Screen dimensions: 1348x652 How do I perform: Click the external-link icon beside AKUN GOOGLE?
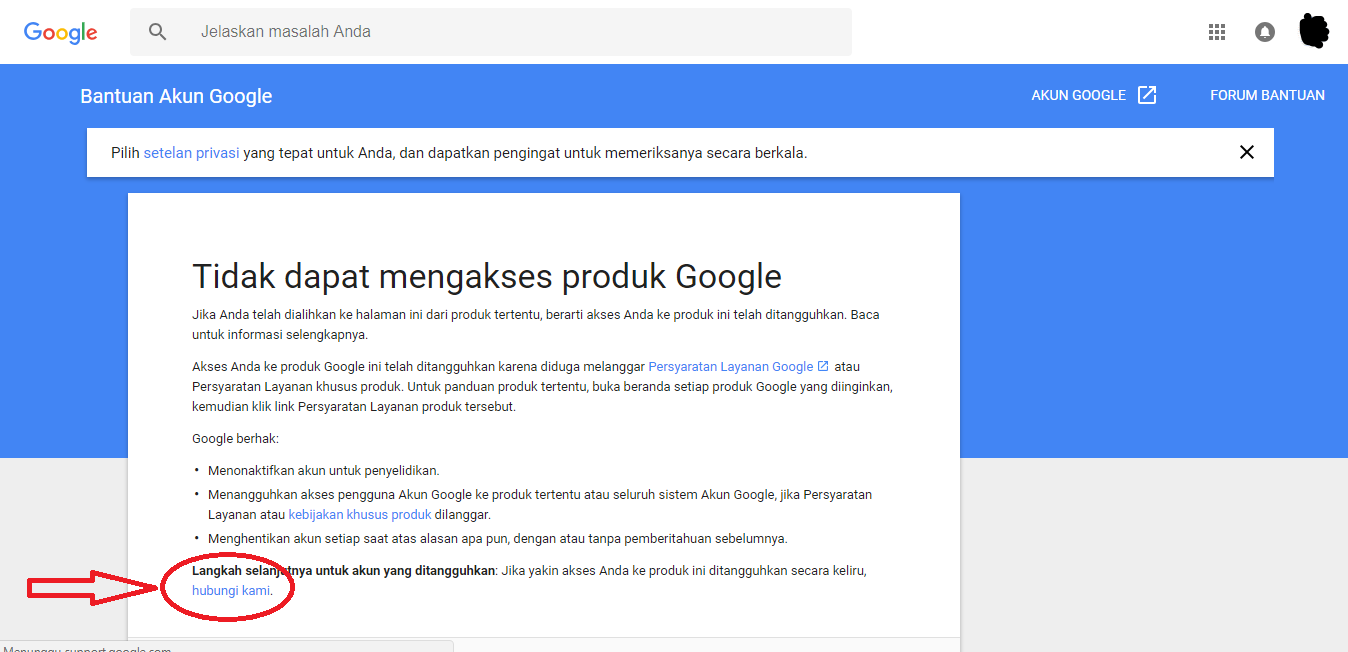point(1147,95)
